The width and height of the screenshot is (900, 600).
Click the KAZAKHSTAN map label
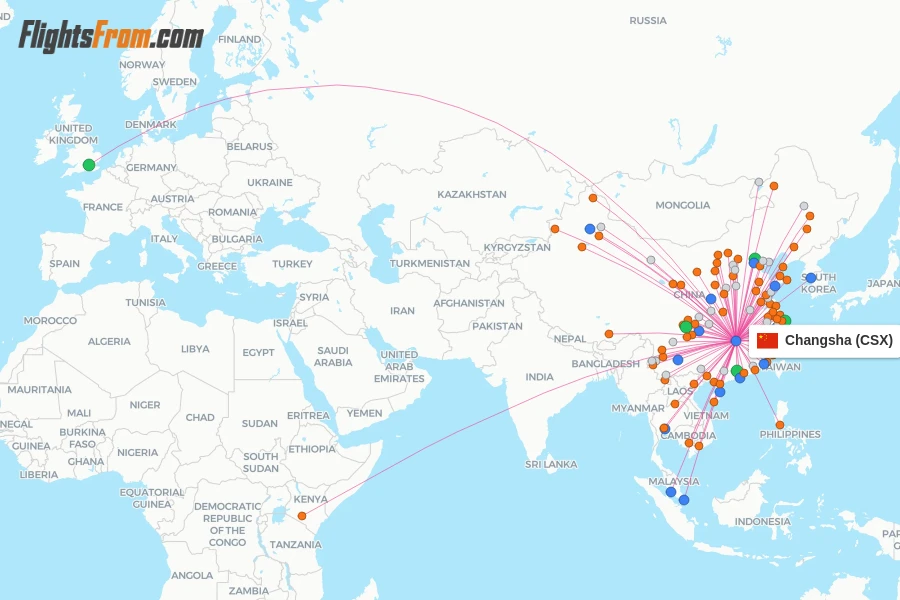(472, 195)
